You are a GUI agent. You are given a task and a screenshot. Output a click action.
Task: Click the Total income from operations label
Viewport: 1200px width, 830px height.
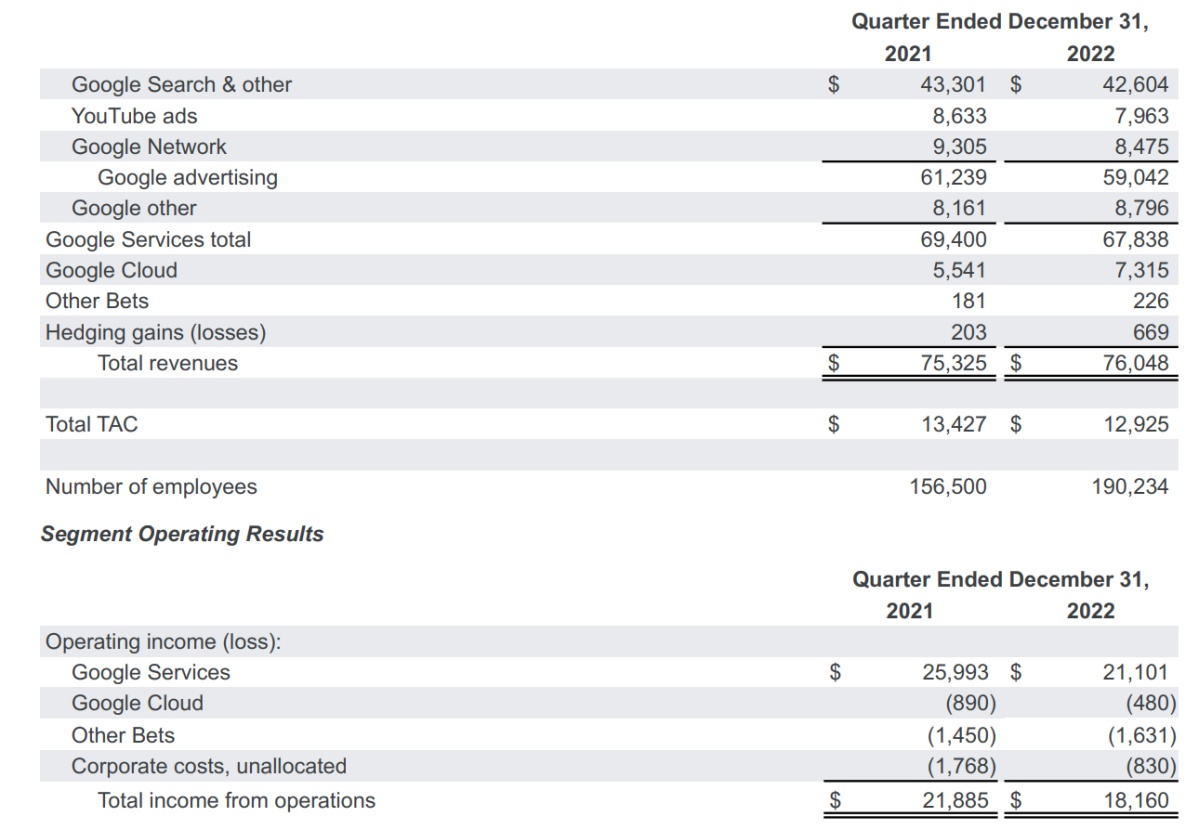(x=236, y=800)
